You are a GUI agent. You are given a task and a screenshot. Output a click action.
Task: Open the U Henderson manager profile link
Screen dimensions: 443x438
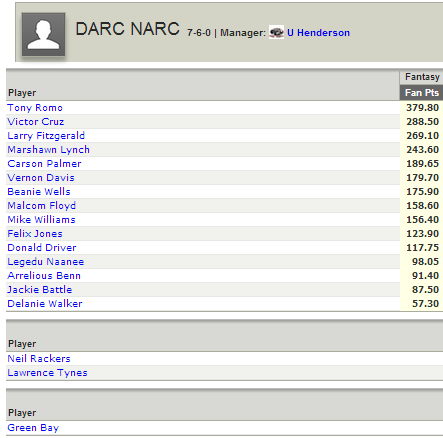318,33
